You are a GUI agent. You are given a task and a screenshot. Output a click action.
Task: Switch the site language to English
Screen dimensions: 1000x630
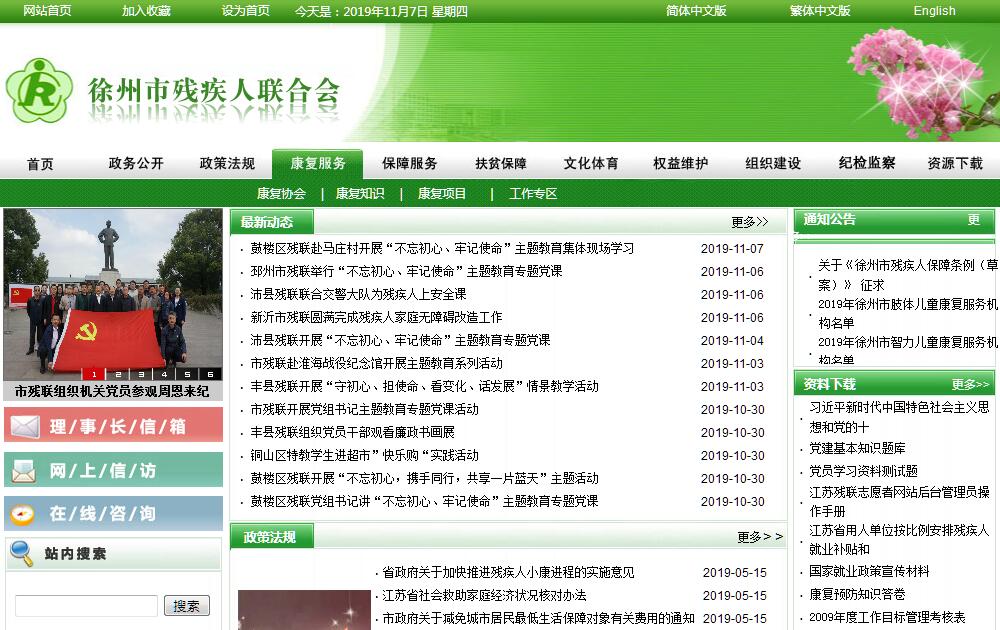(x=934, y=11)
